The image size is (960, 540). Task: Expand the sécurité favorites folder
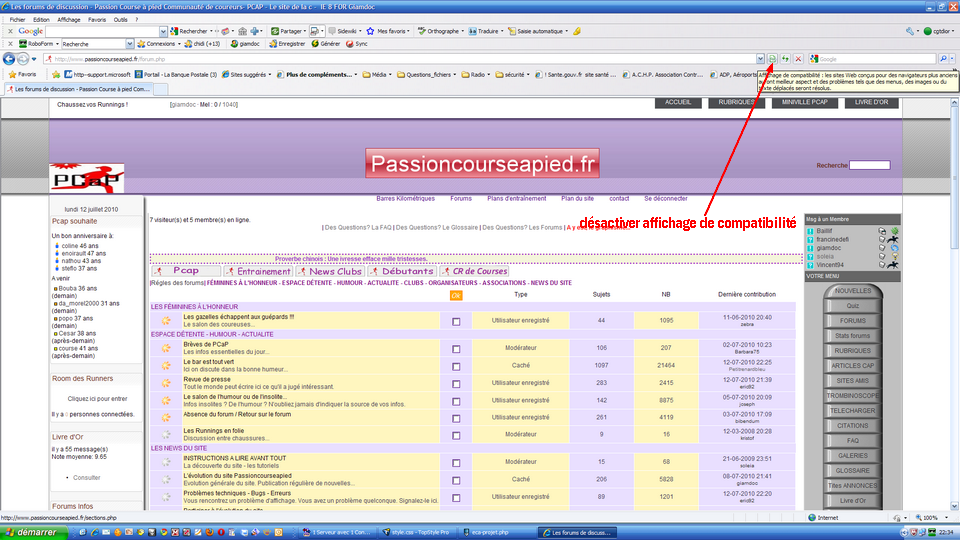click(x=513, y=75)
